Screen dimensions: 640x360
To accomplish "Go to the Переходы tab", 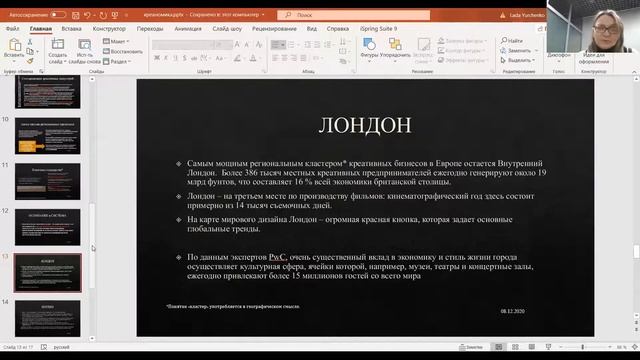I will tap(150, 29).
